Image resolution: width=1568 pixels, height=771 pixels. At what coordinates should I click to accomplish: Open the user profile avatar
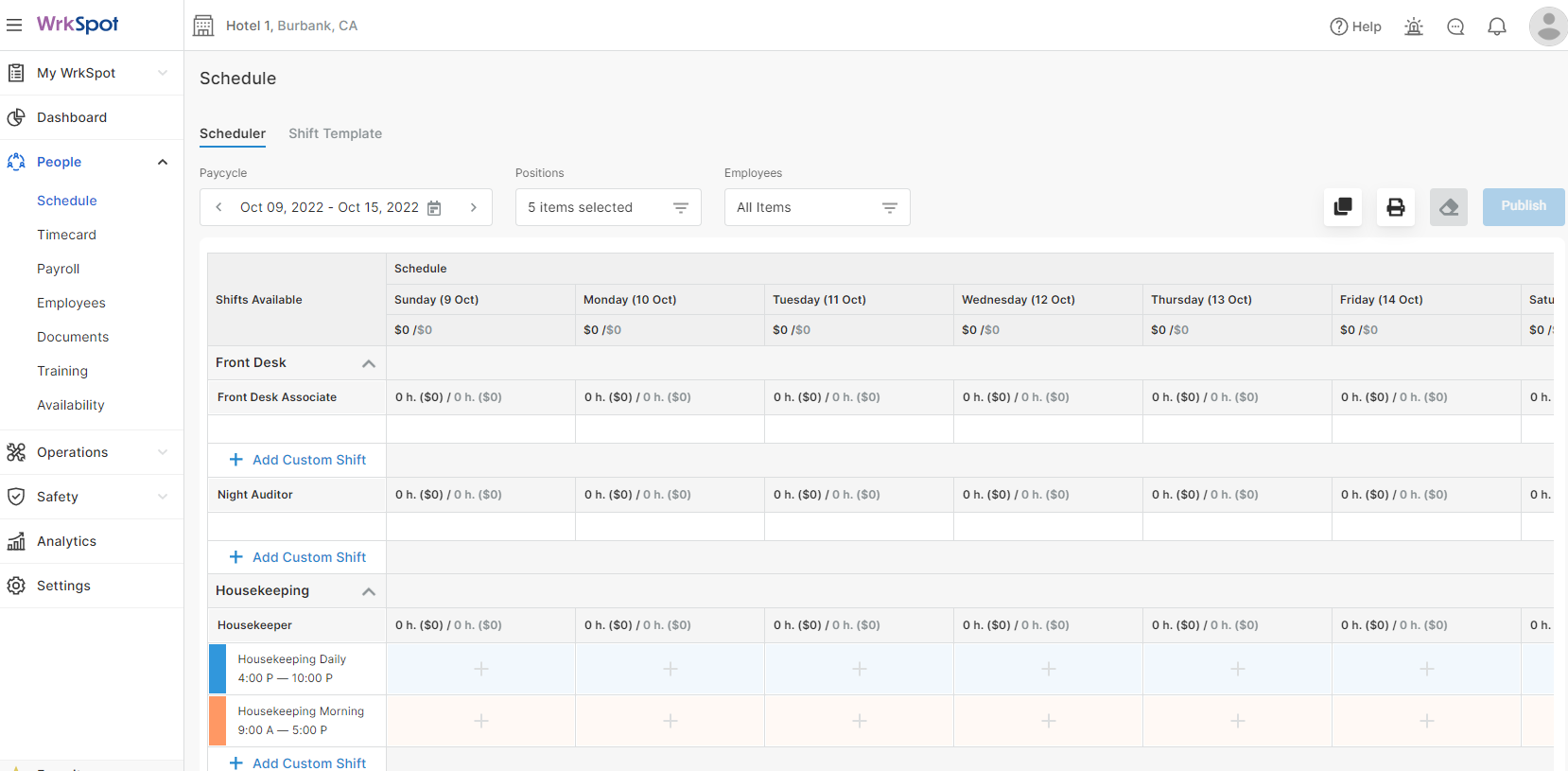point(1548,26)
